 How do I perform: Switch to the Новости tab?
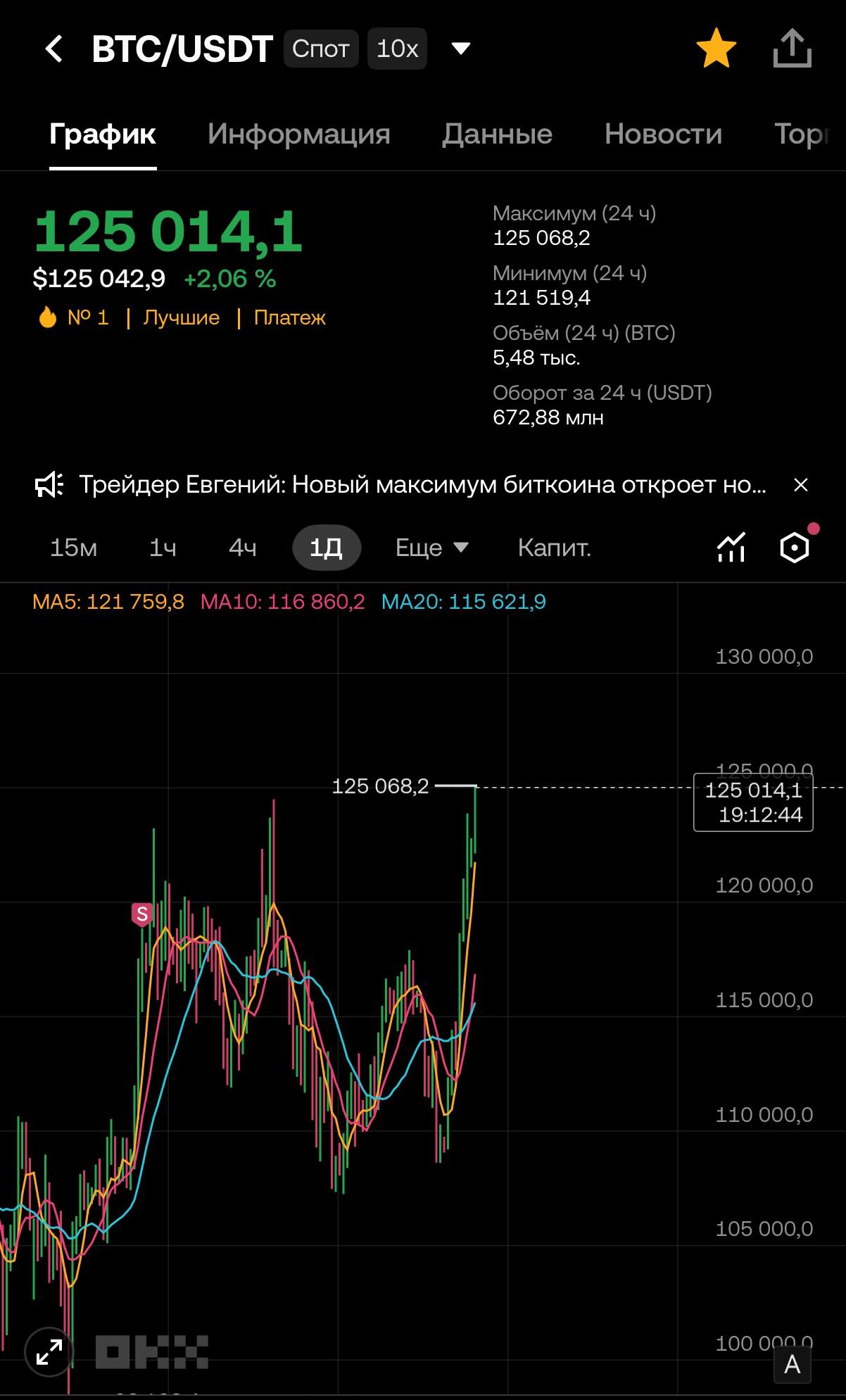(x=663, y=134)
